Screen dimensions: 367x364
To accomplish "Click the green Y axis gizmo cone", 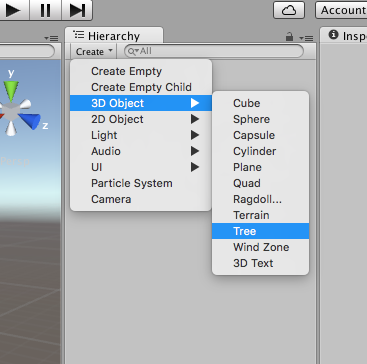I will tap(11, 91).
